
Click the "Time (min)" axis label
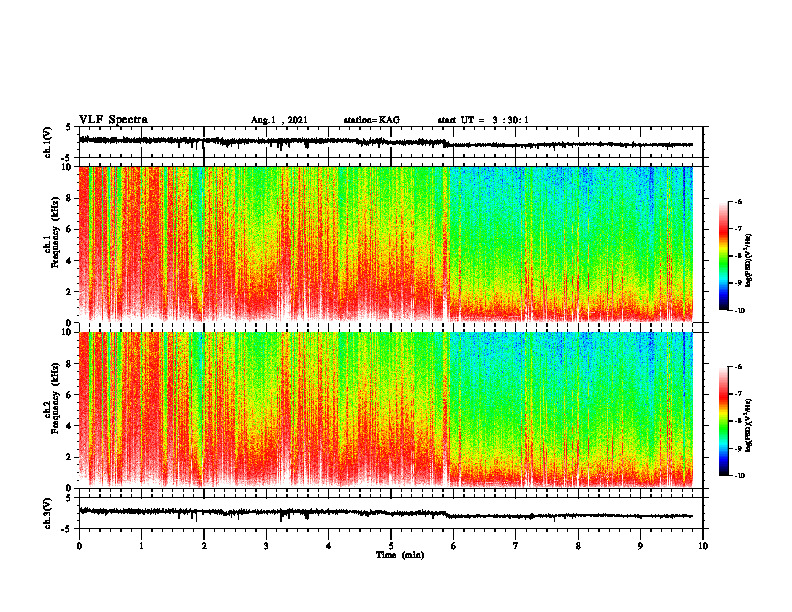coord(400,555)
